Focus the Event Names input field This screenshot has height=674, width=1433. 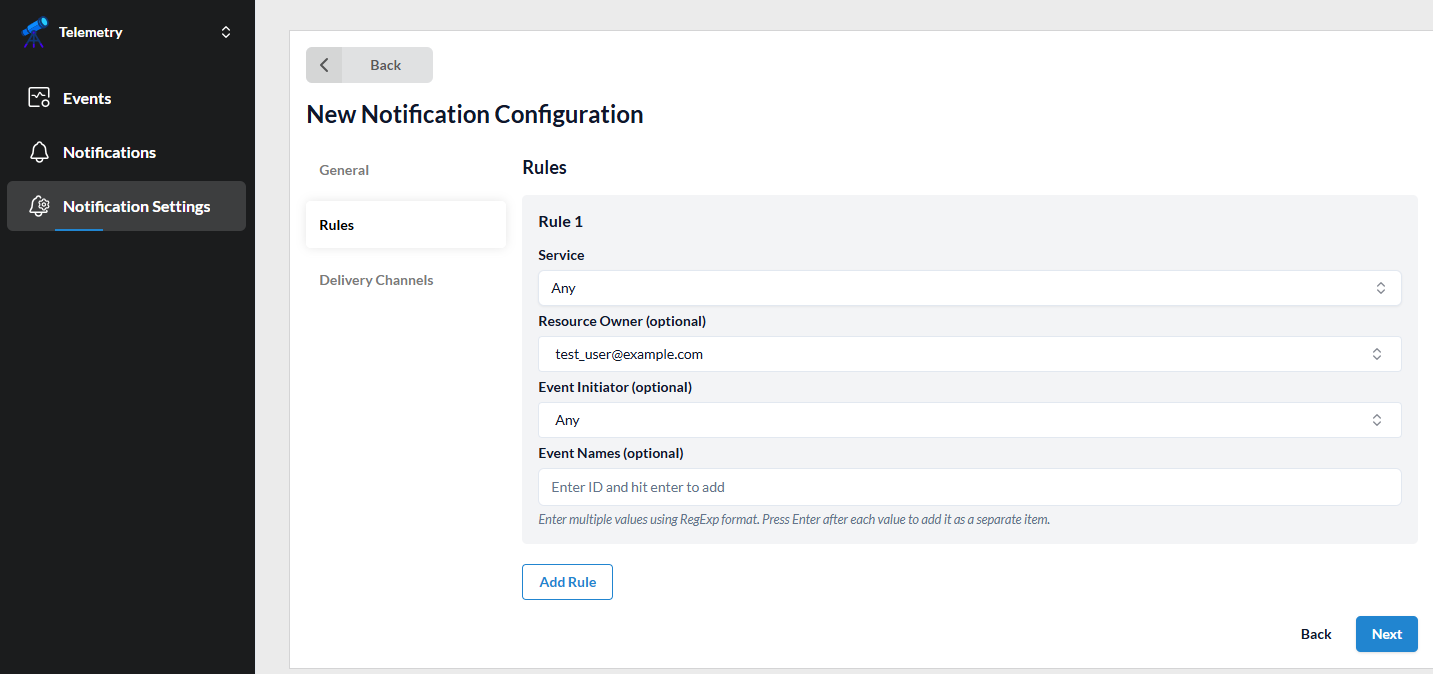[968, 487]
